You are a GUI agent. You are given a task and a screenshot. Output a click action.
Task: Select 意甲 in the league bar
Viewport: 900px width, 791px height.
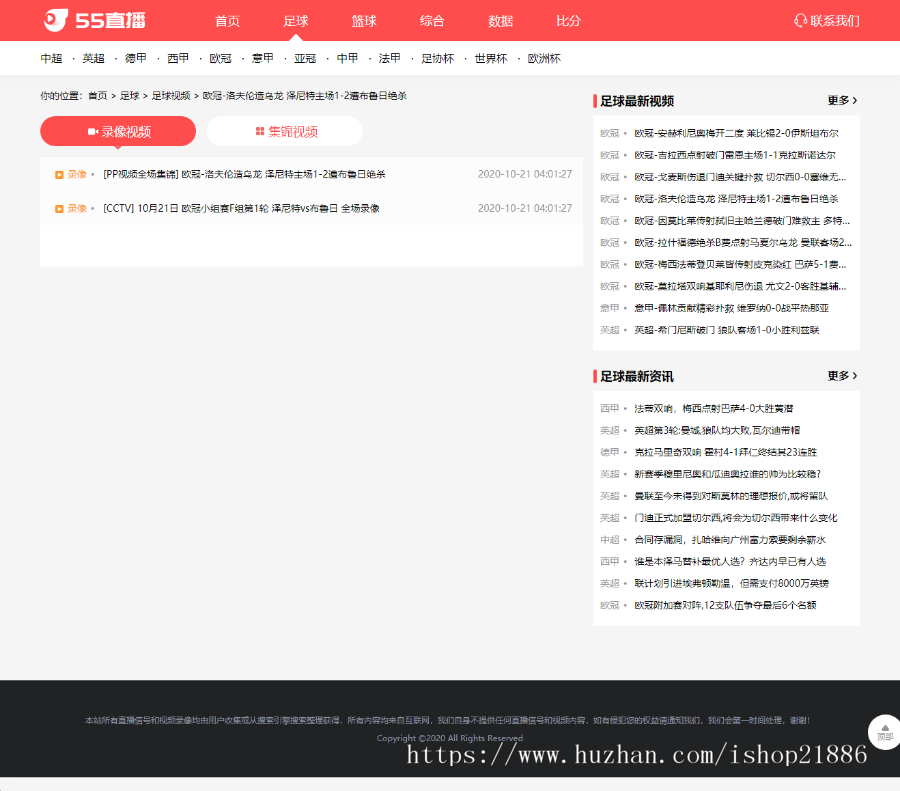pyautogui.click(x=263, y=58)
